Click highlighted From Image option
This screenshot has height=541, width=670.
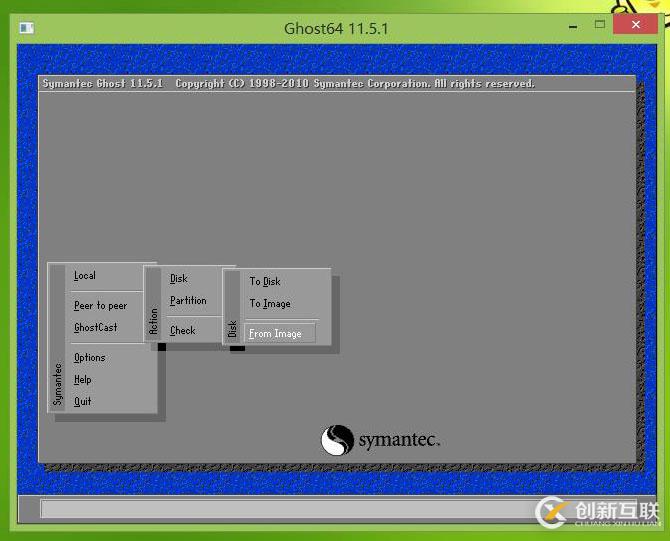[280, 333]
